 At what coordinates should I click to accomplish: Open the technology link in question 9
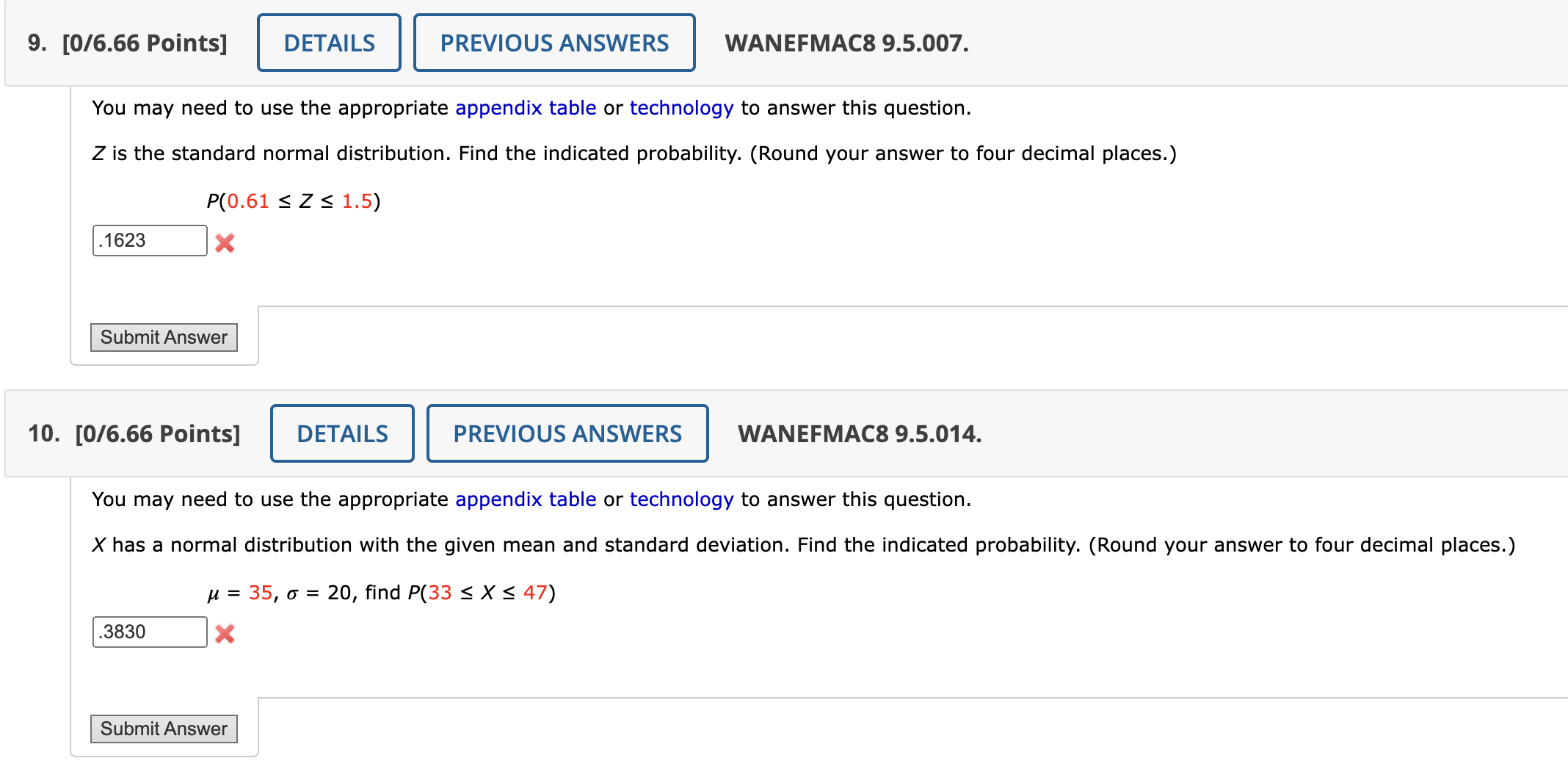pos(680,107)
